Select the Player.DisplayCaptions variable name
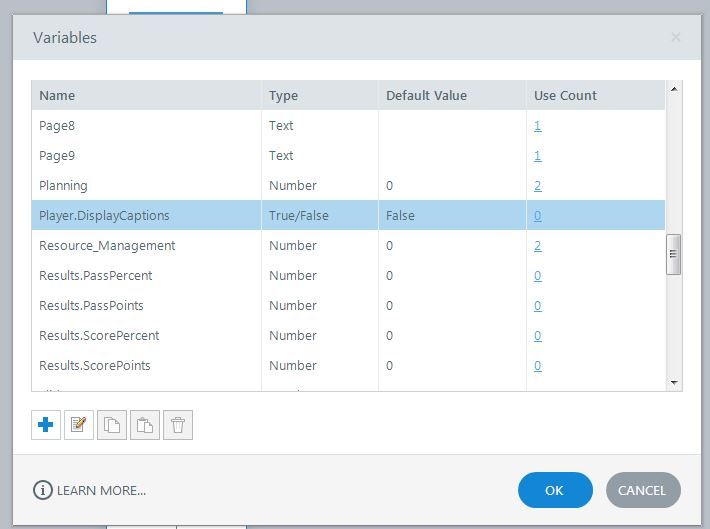 (104, 216)
